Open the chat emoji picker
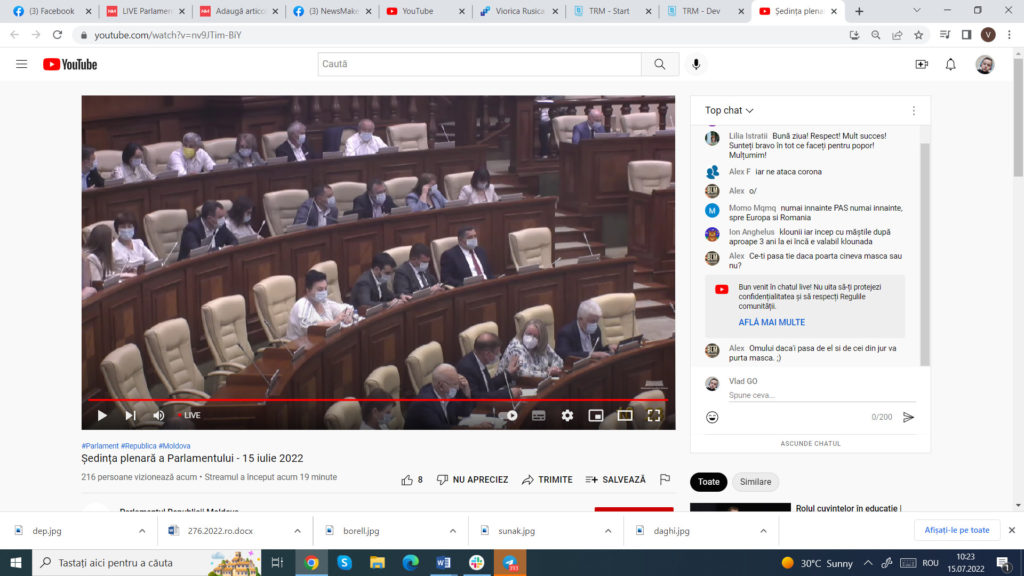 [712, 417]
